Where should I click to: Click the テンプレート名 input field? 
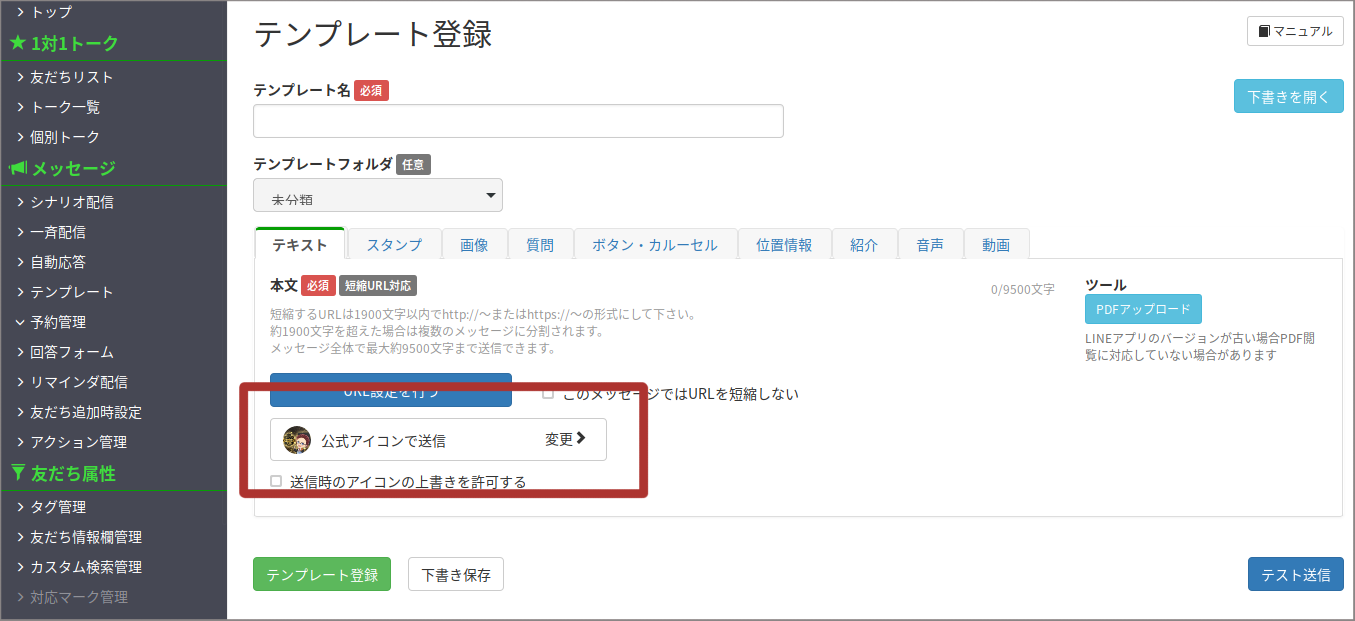[517, 120]
